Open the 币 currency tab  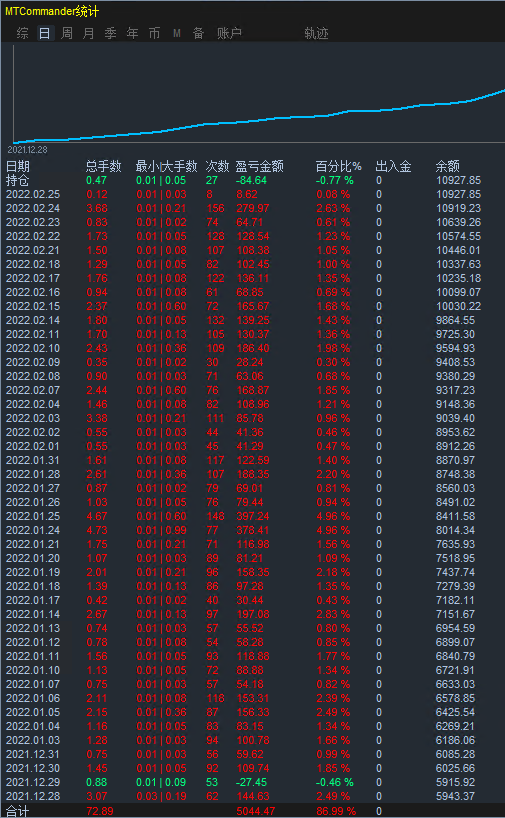coord(154,33)
